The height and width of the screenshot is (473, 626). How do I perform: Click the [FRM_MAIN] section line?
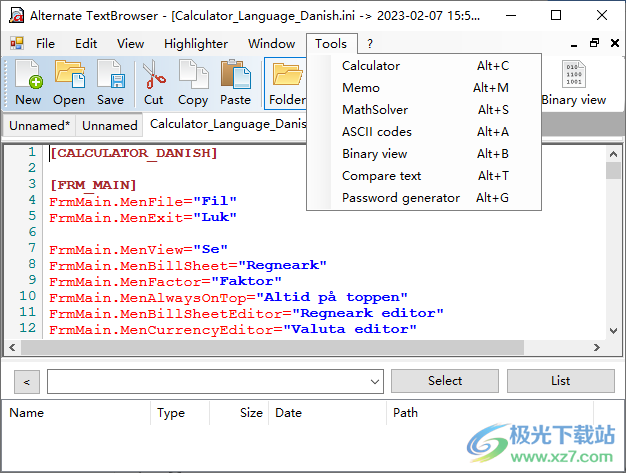(x=93, y=185)
